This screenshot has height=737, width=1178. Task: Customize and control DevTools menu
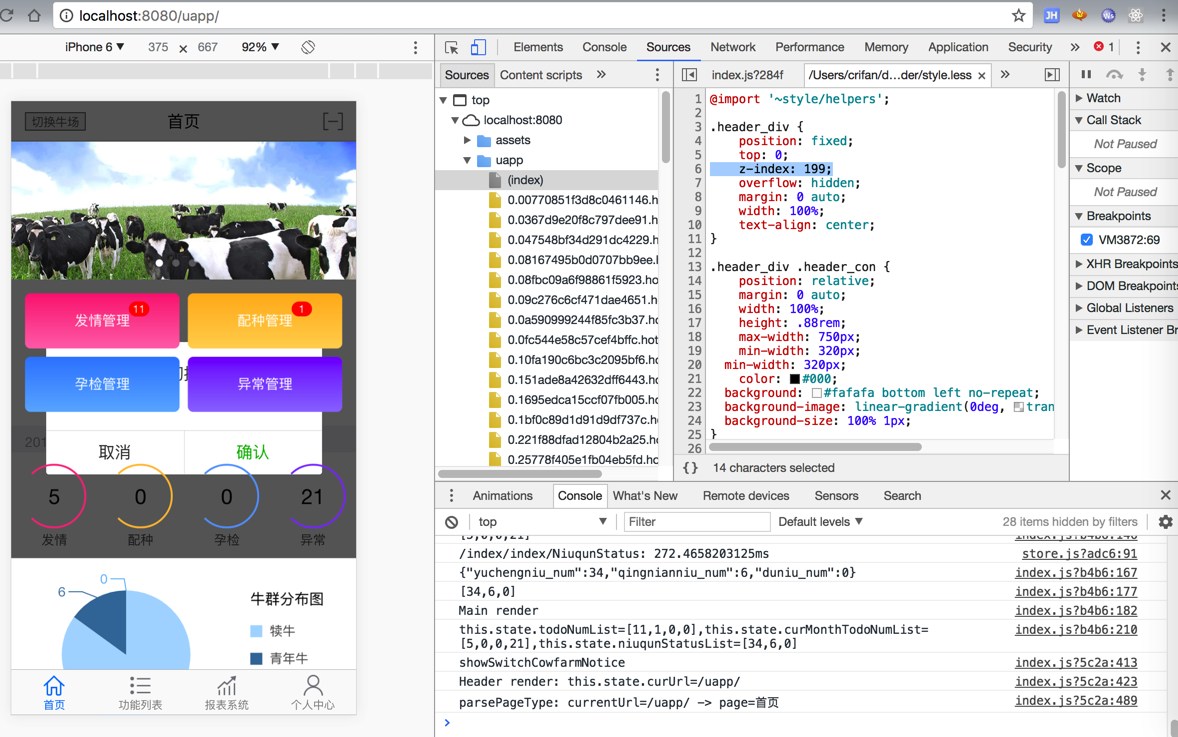click(1137, 47)
